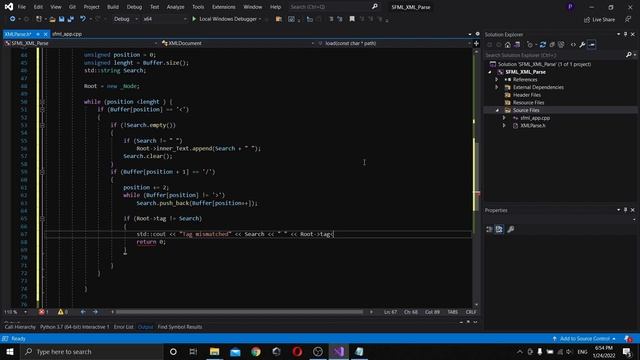Viewport: 640px width, 360px height.
Task: Click the Undo arrow icon
Action: click(83, 19)
